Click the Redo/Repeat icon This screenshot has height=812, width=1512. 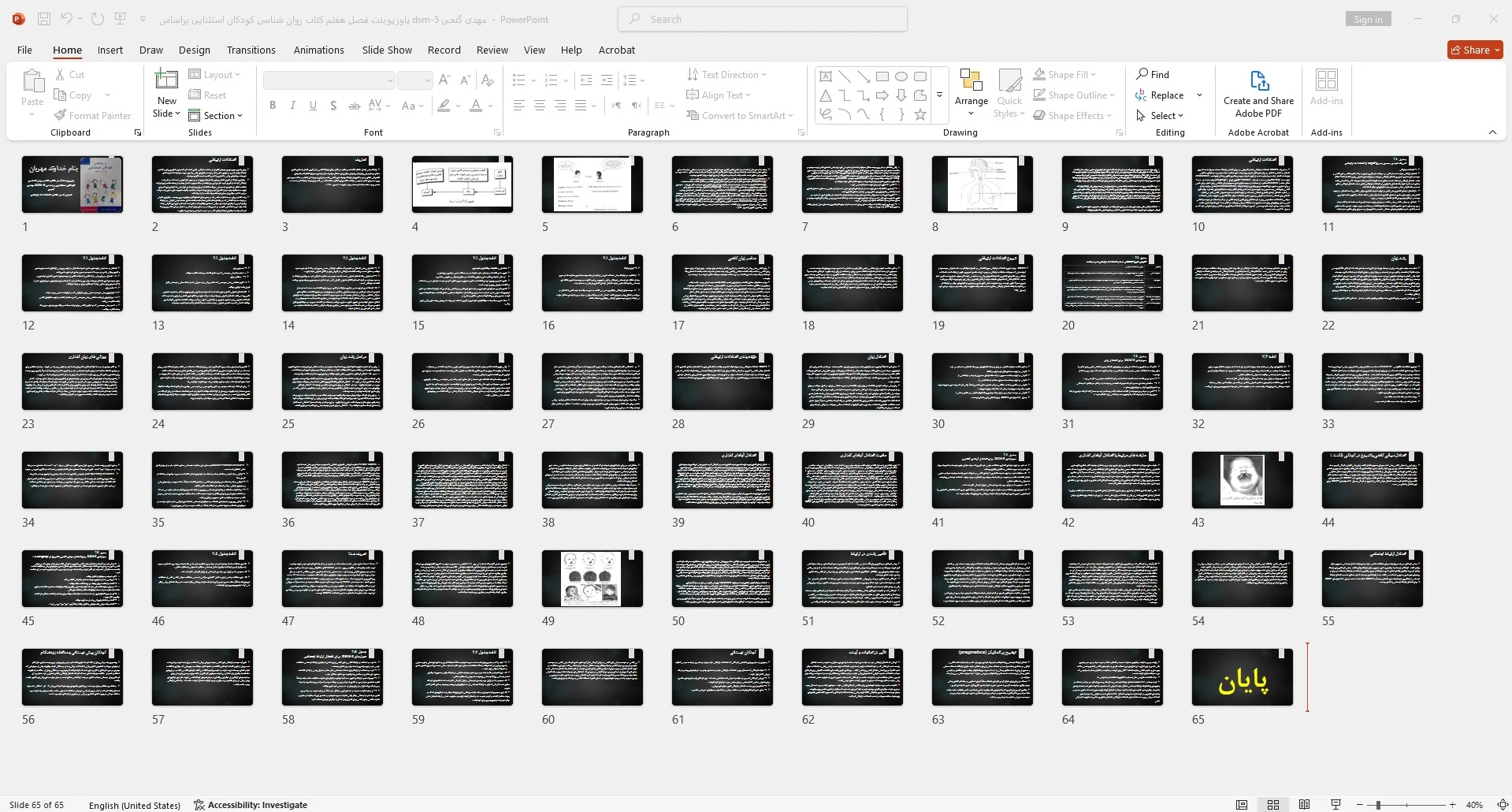point(97,19)
